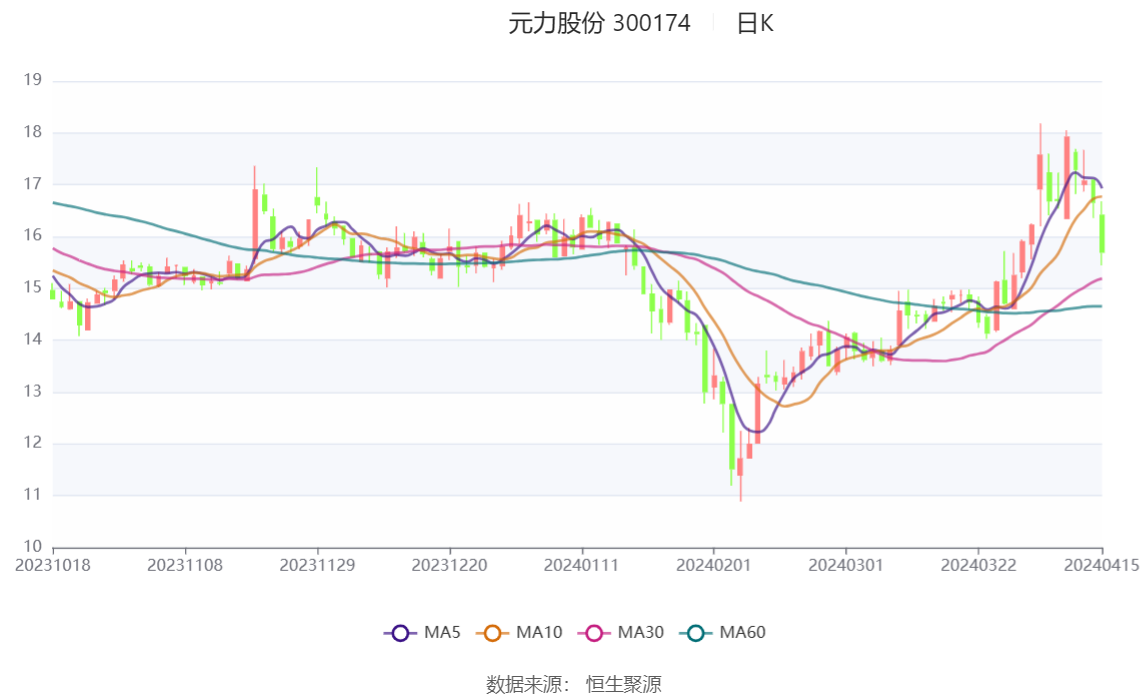Click the lowest candlestick near 11
Screen dimensions: 1148x699
(740, 466)
